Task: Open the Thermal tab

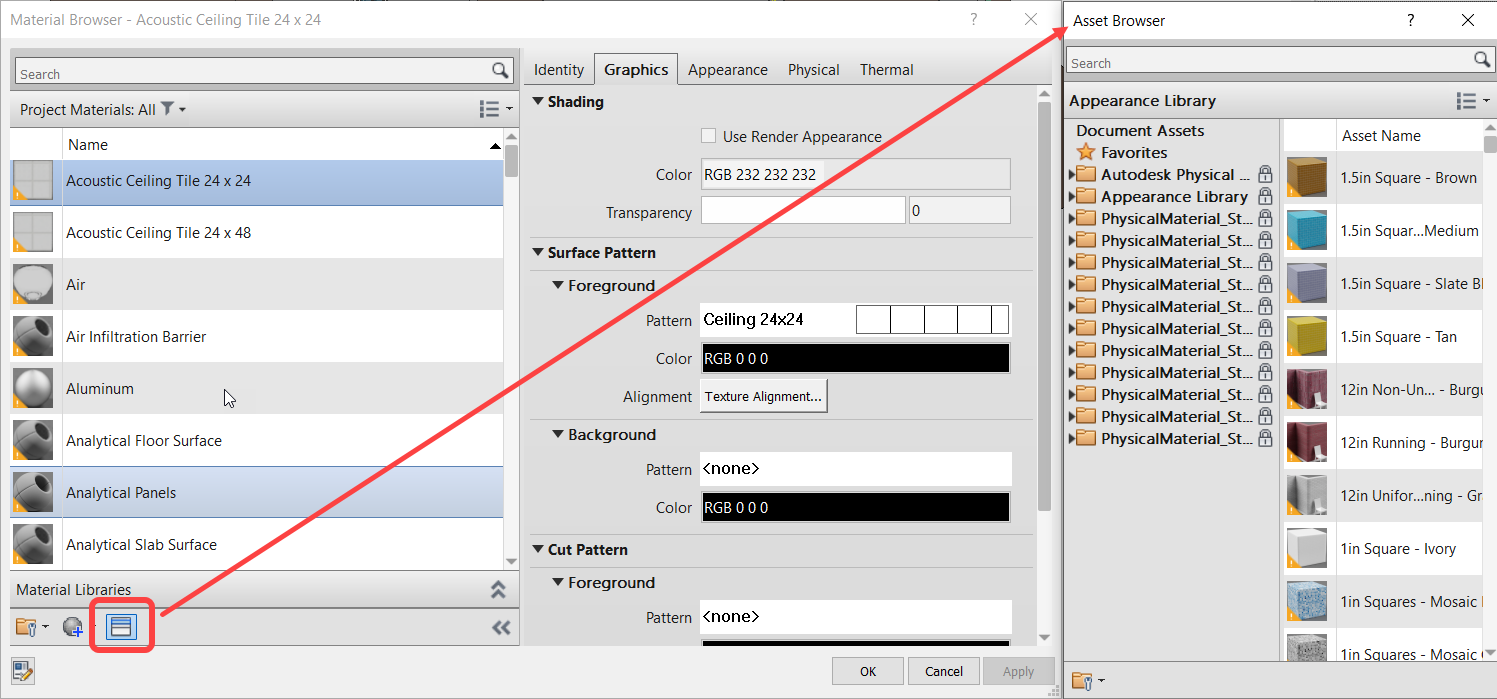Action: [886, 69]
